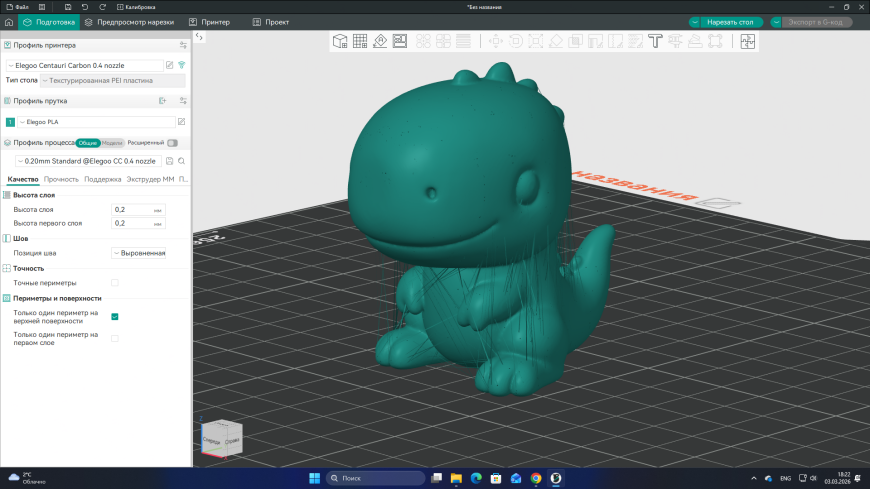Viewport: 870px width, 489px height.
Task: Select the Text tool in the toolbar
Action: click(x=655, y=41)
